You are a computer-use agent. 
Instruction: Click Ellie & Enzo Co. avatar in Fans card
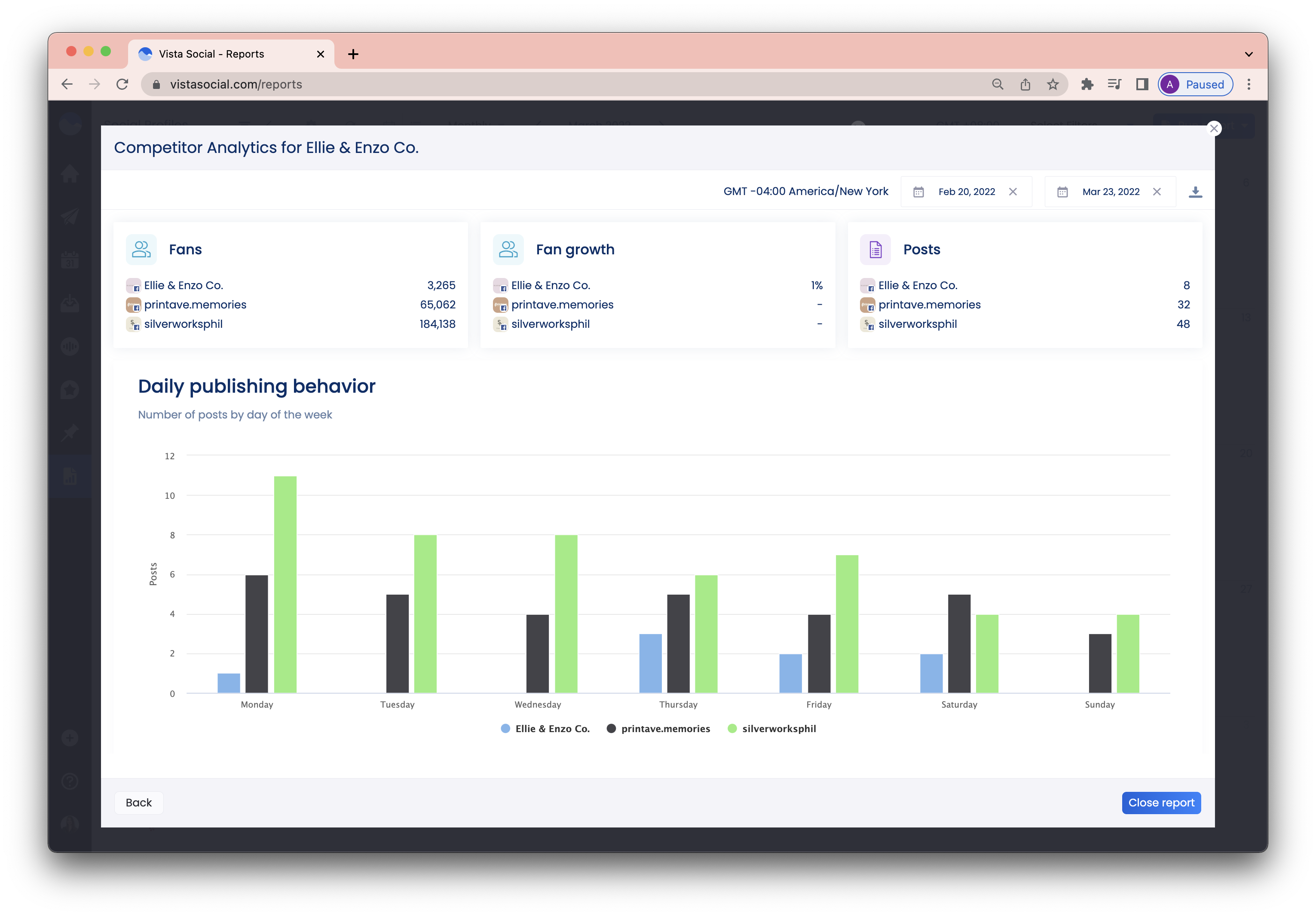pos(133,285)
